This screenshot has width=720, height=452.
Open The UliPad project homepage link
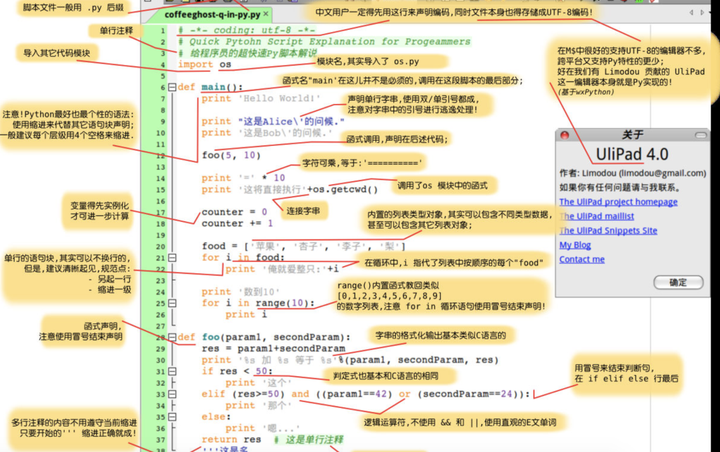[x=618, y=202]
